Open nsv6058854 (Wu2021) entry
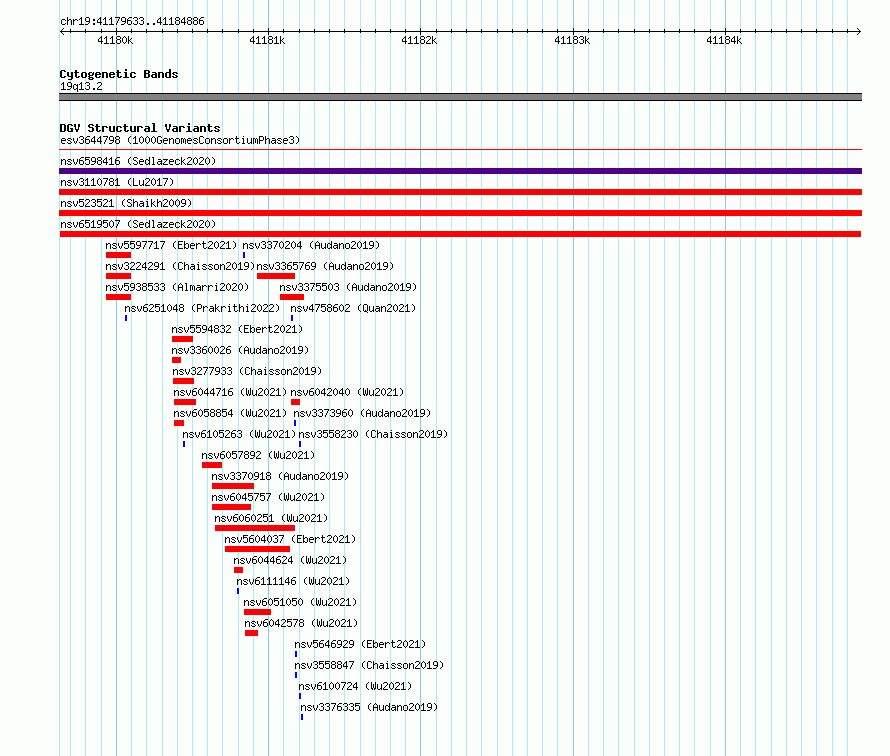 pyautogui.click(x=230, y=413)
